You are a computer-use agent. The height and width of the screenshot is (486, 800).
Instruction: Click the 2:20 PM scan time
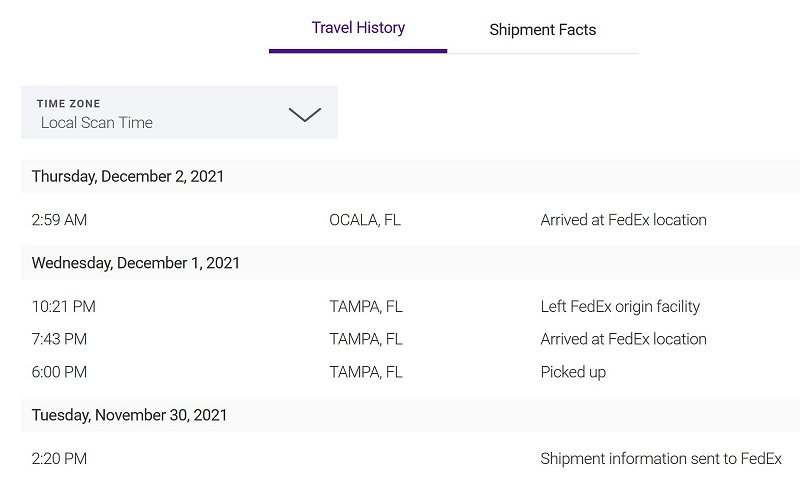point(59,458)
